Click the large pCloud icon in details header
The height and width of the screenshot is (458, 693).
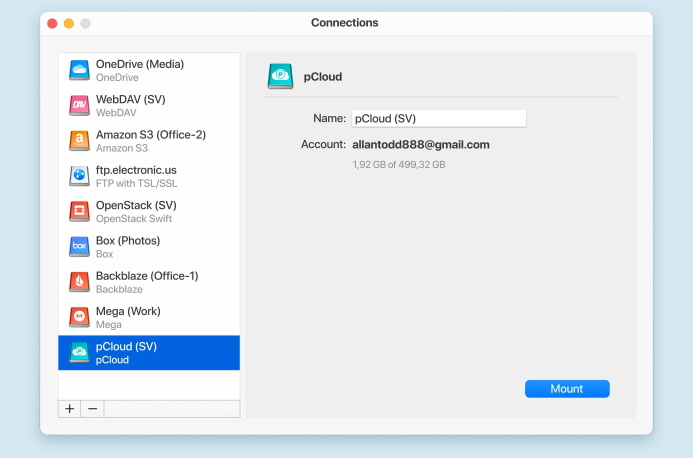tap(280, 76)
